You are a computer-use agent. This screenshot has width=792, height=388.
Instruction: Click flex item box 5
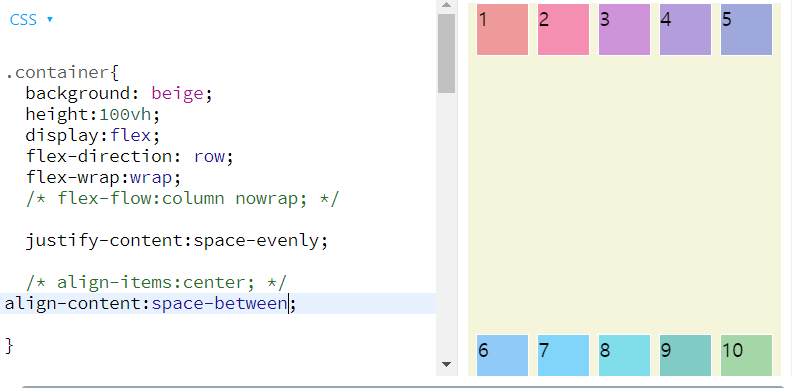coord(747,29)
